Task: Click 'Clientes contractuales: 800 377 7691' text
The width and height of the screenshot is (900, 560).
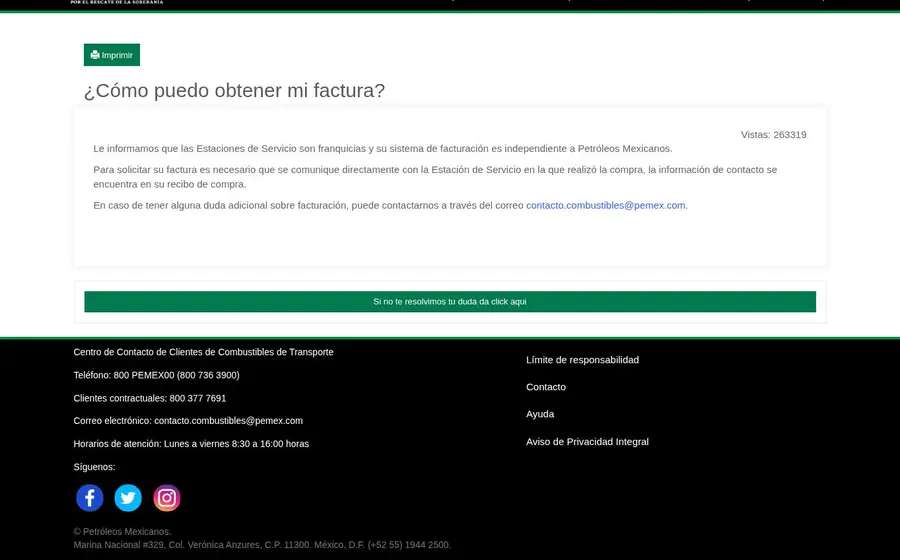Action: coord(150,398)
